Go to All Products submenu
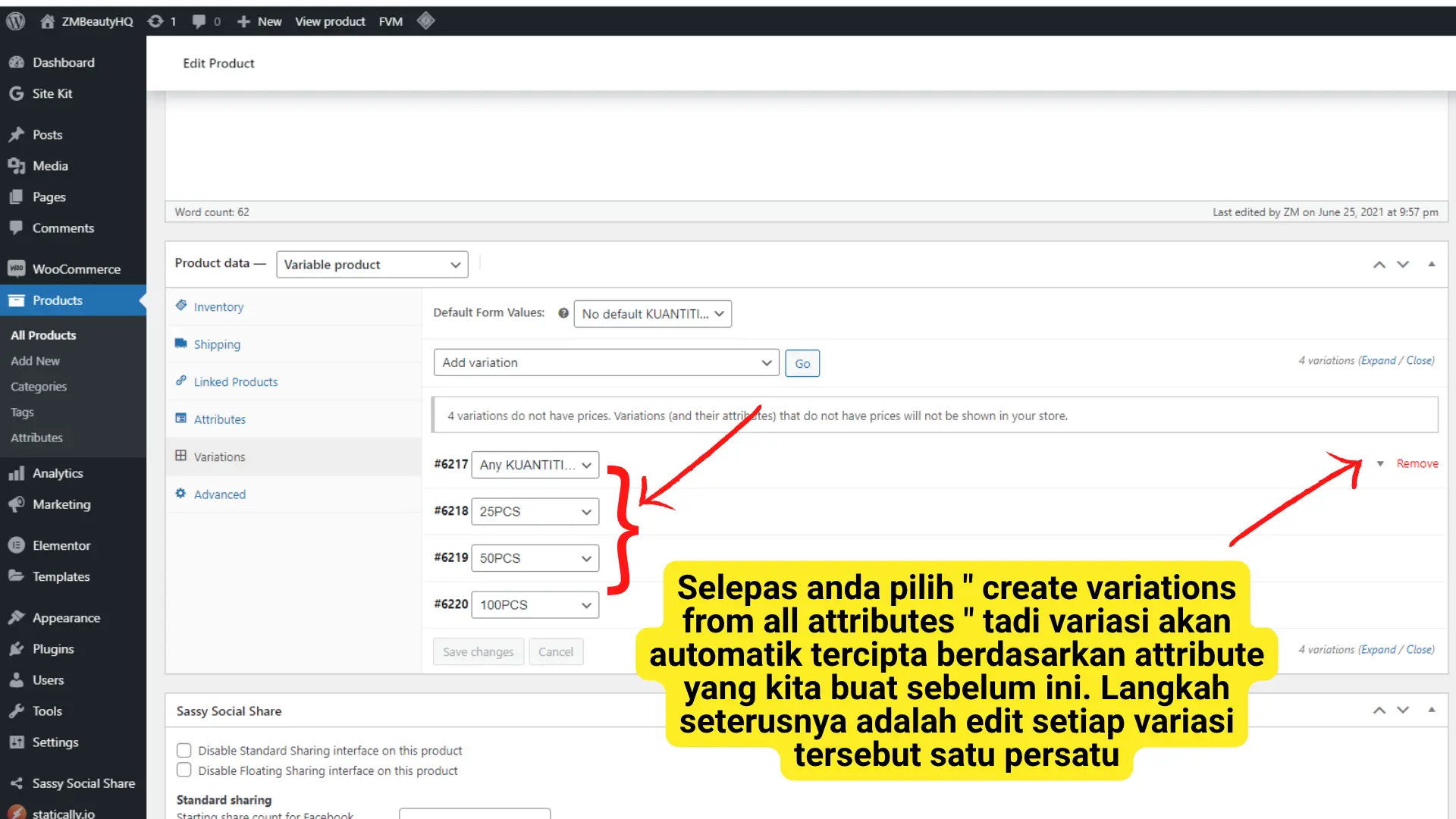The width and height of the screenshot is (1456, 819). tap(43, 335)
